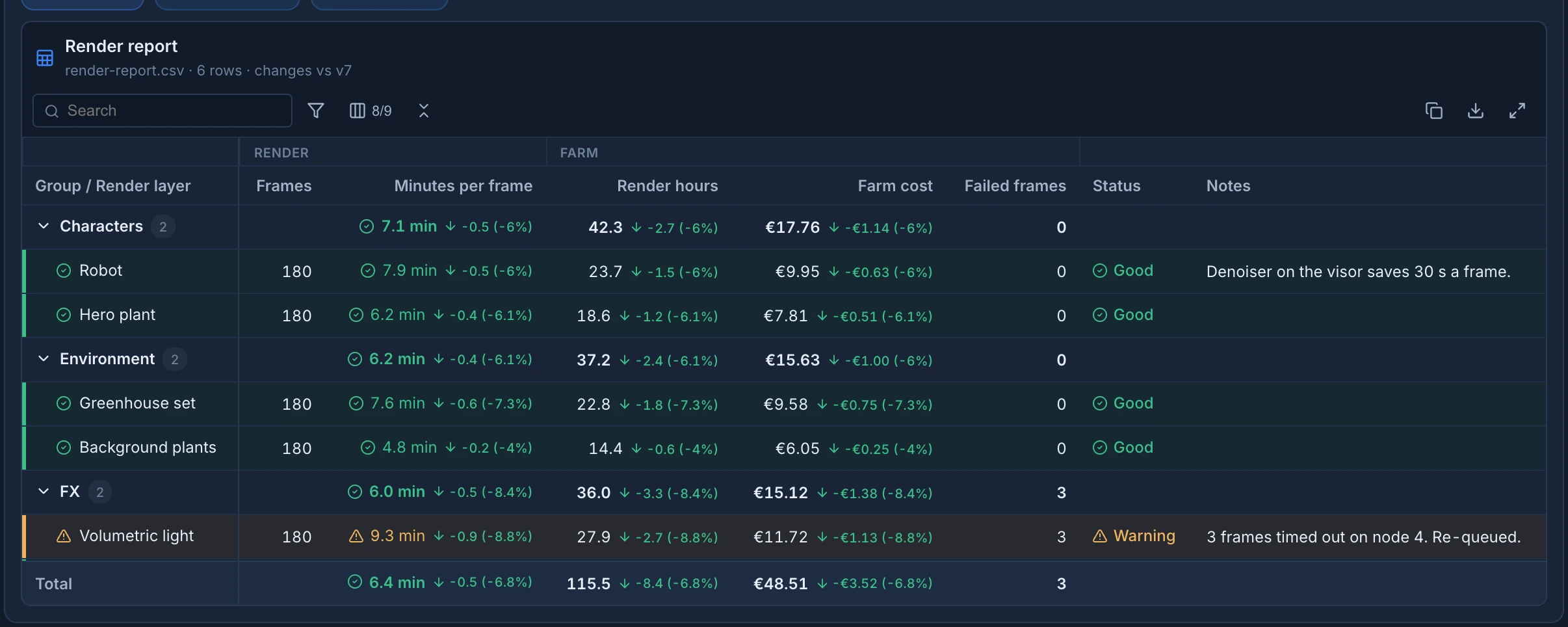
Task: Click the Status column header
Action: [1116, 186]
